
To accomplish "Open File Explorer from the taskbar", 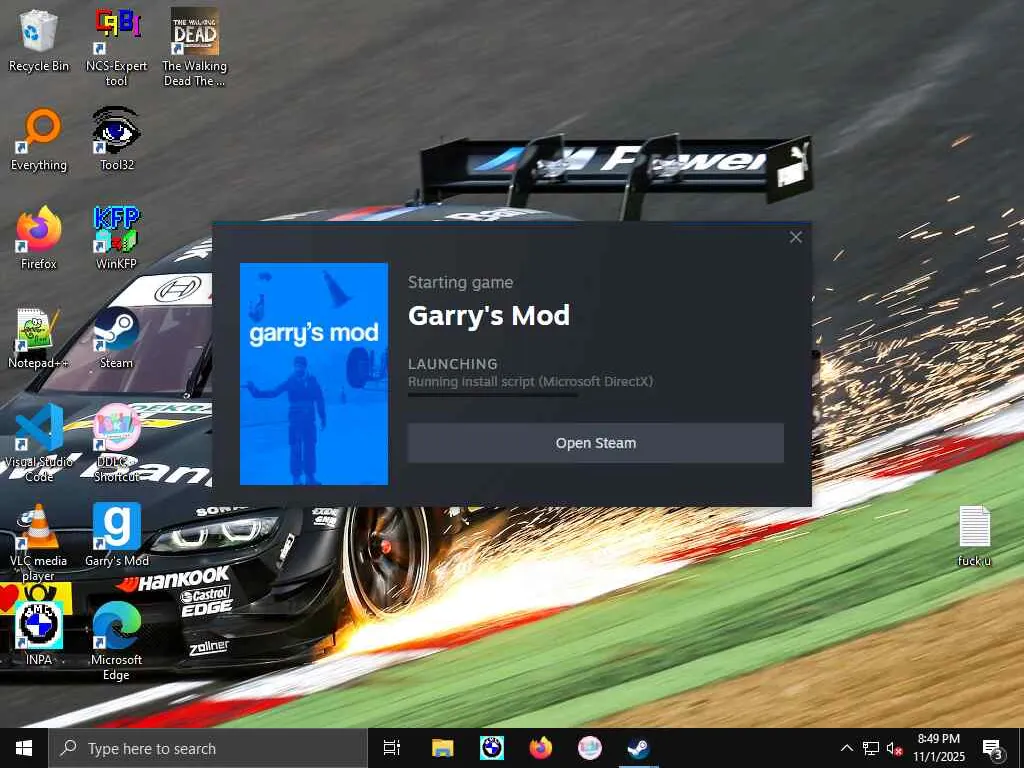I will [x=442, y=748].
